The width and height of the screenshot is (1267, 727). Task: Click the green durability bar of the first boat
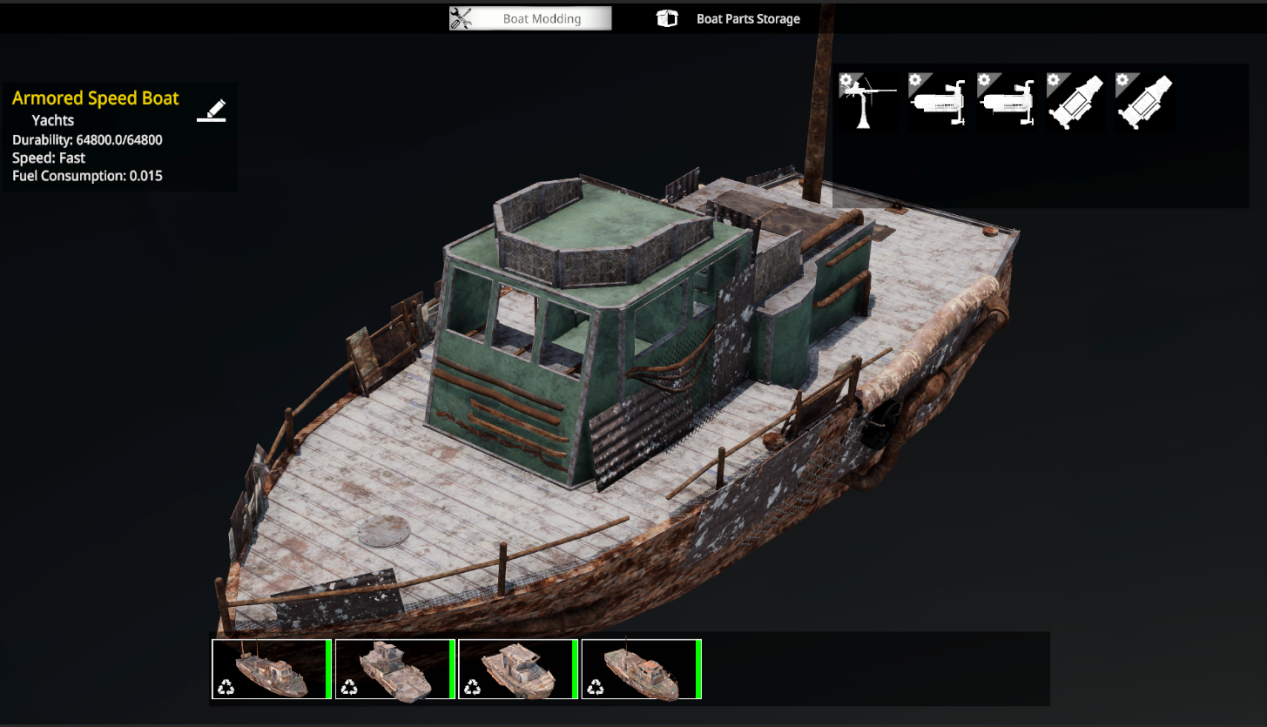tap(328, 669)
